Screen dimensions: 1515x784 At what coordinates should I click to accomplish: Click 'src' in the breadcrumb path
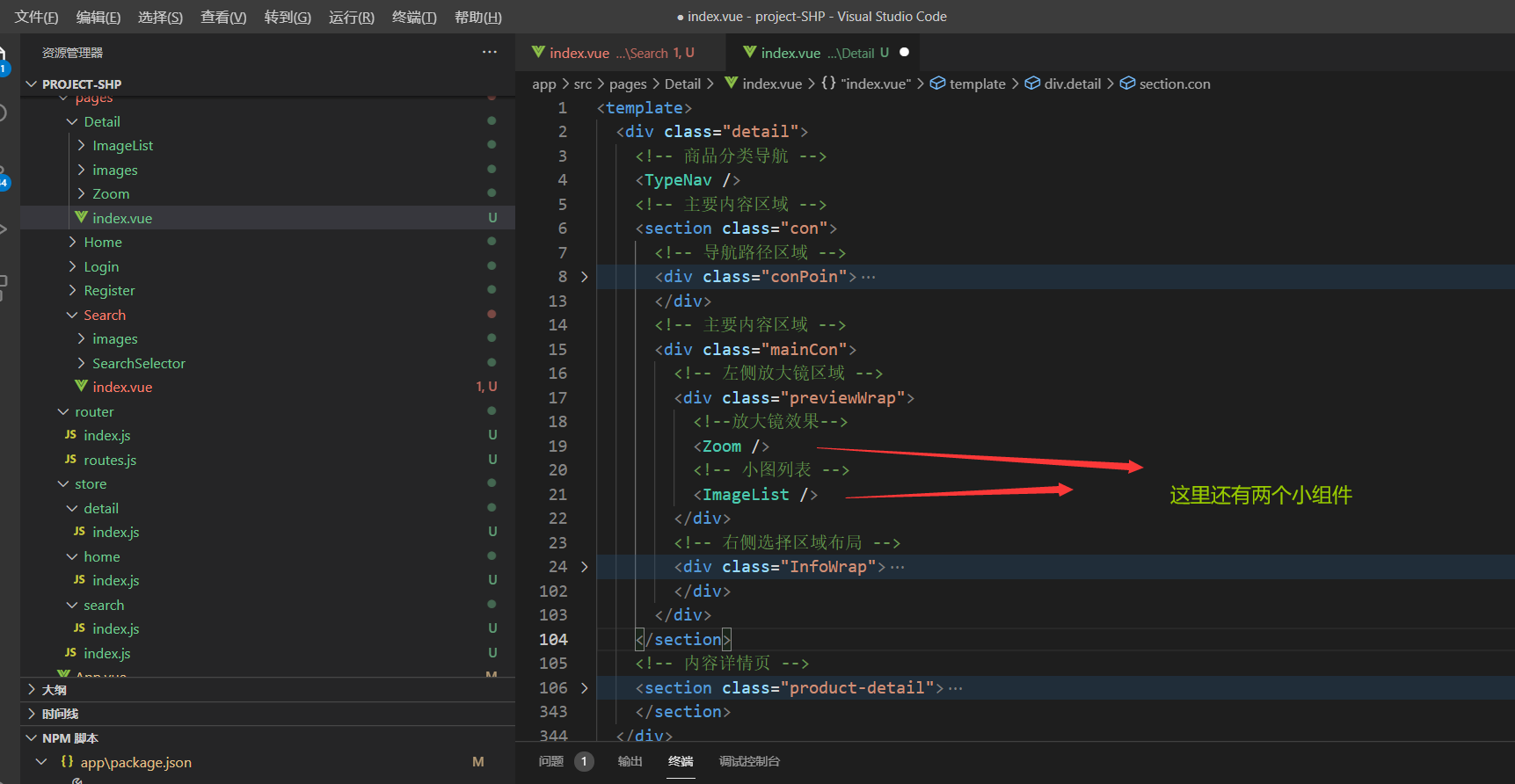tap(583, 83)
